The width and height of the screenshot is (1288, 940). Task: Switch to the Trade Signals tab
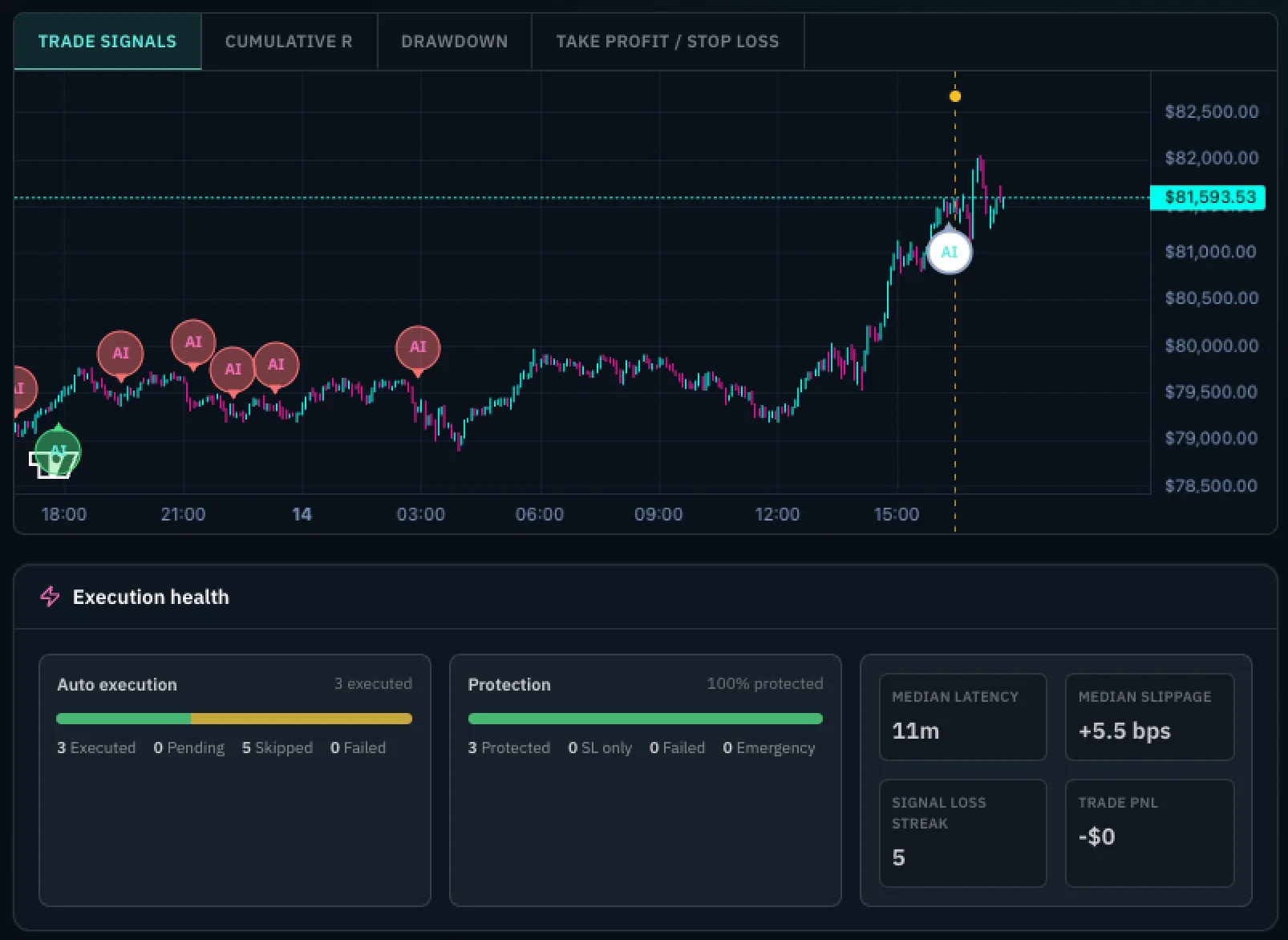pyautogui.click(x=107, y=42)
